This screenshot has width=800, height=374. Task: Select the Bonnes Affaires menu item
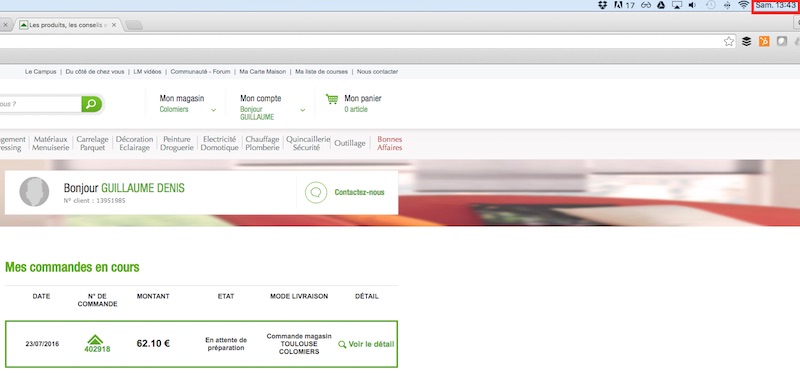pyautogui.click(x=390, y=143)
